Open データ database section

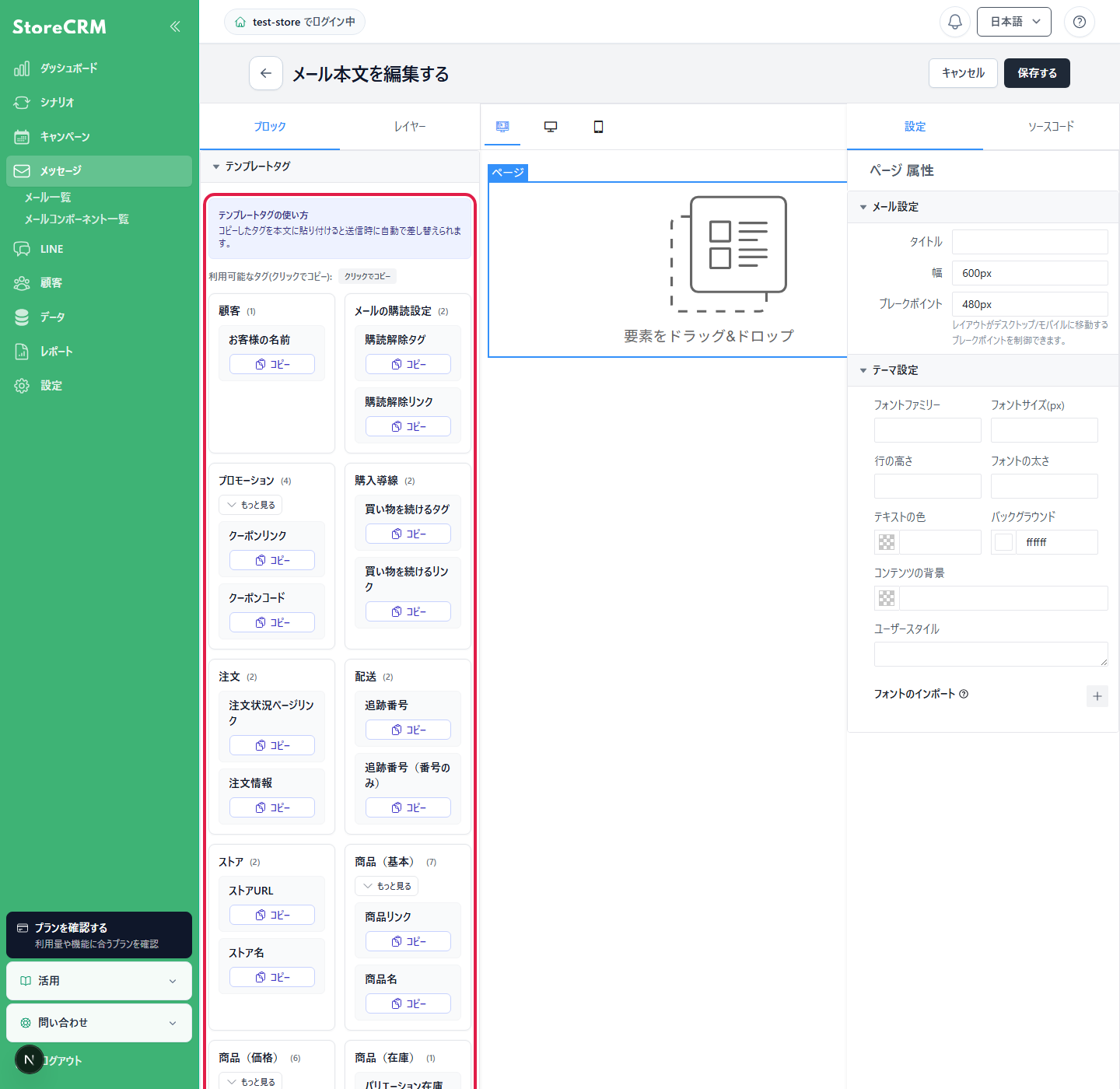99,317
